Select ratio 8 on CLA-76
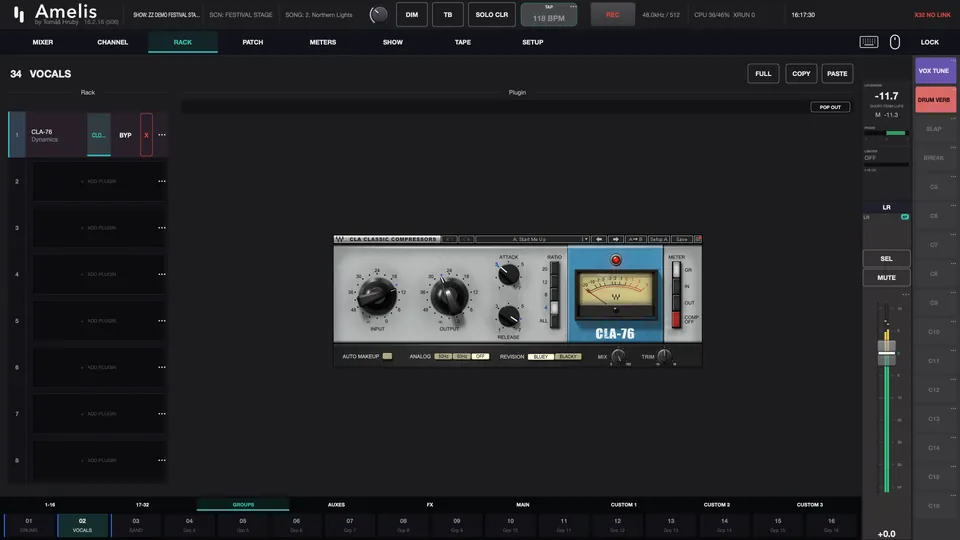Screen dimensions: 960x540 (554, 294)
